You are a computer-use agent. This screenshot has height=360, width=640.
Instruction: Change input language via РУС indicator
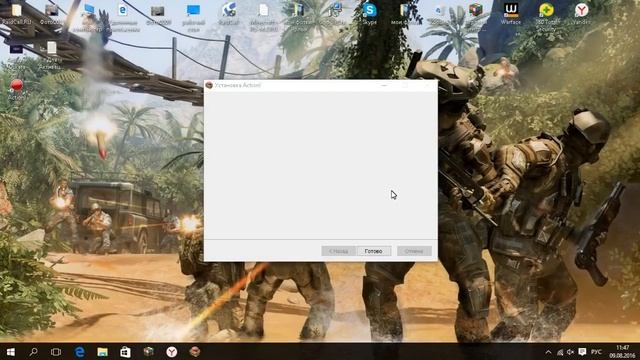pos(596,352)
